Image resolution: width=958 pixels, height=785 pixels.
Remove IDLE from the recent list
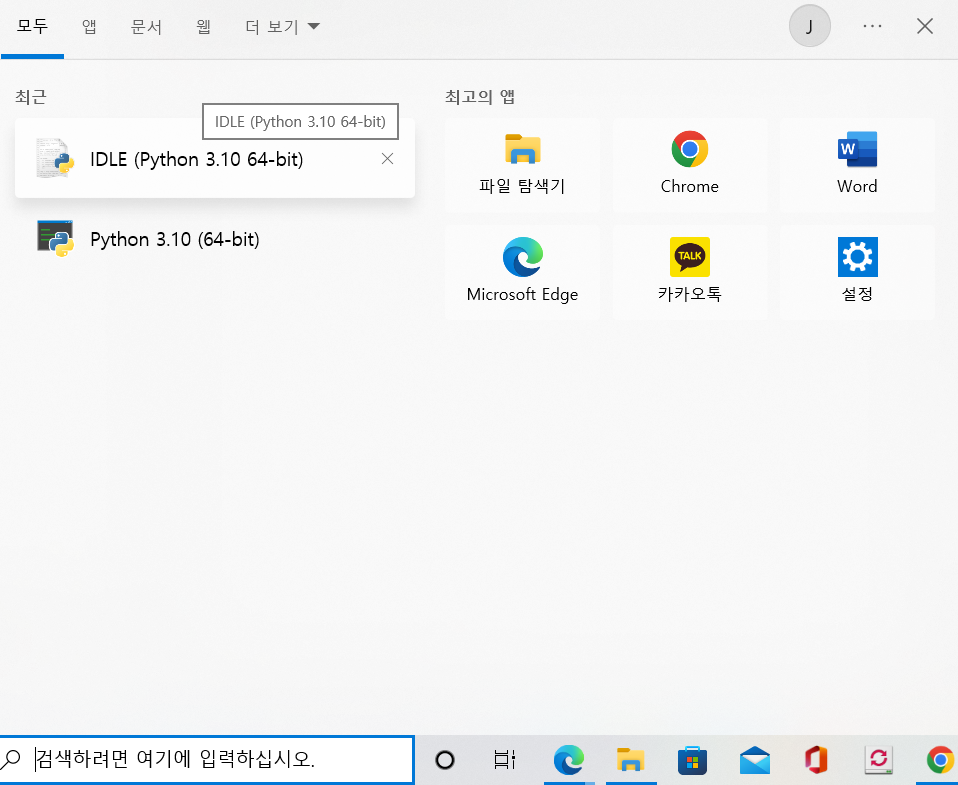pos(387,159)
